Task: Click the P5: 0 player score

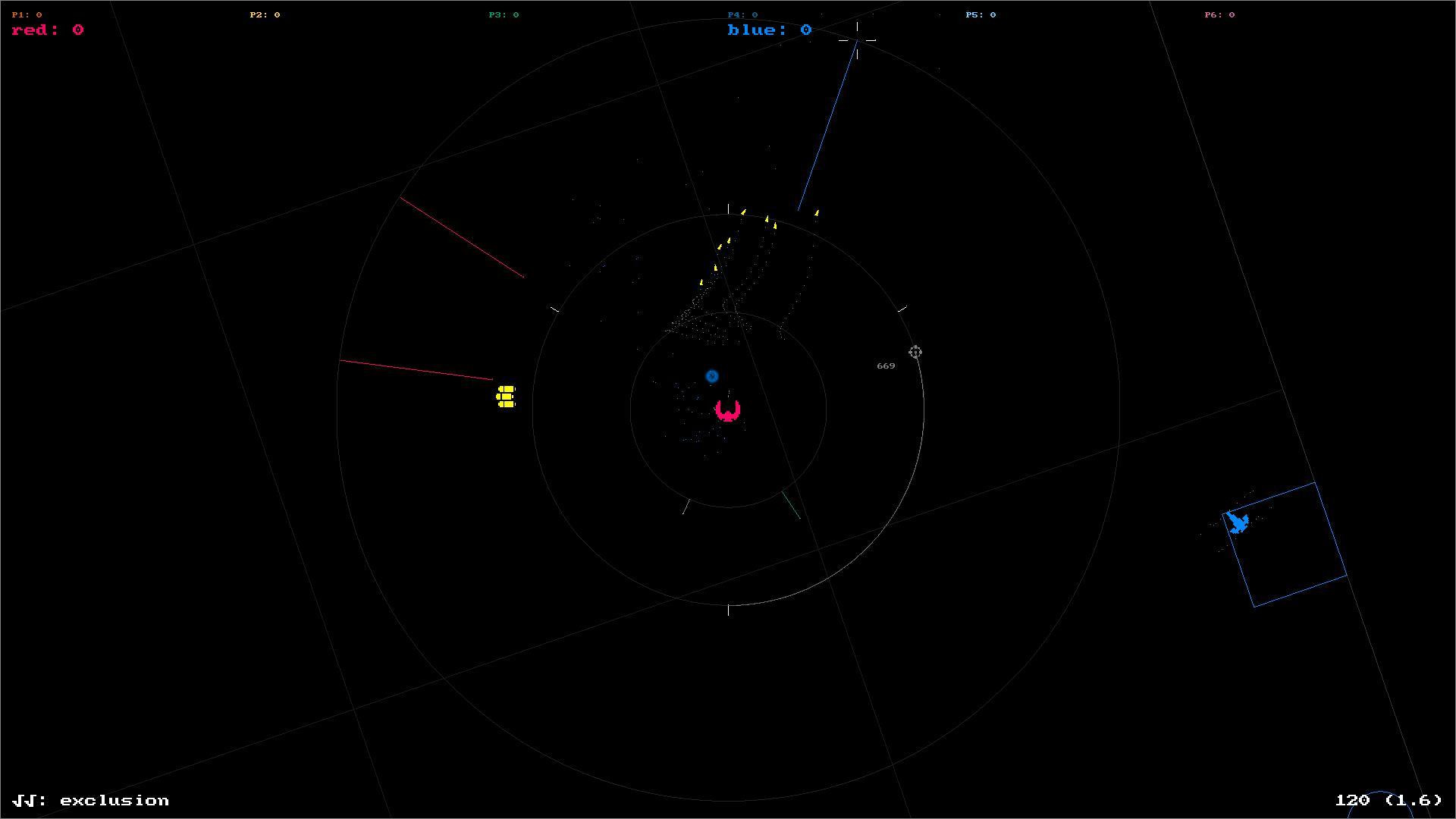Action: (981, 14)
